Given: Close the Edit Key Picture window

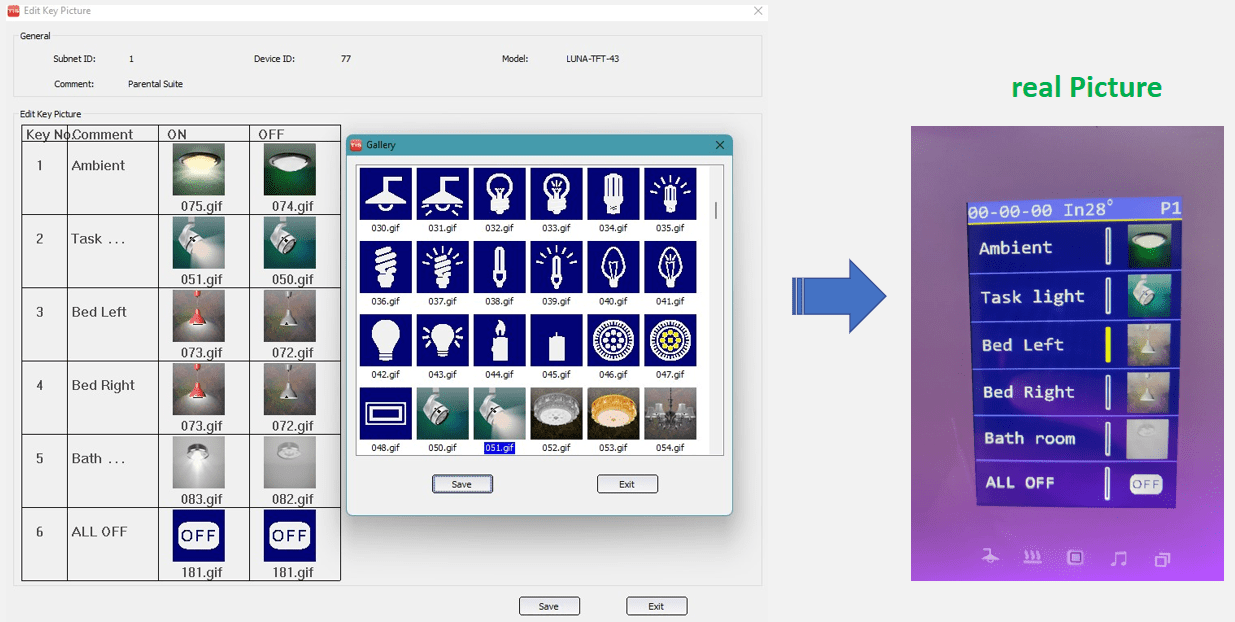Looking at the screenshot, I should pos(758,10).
